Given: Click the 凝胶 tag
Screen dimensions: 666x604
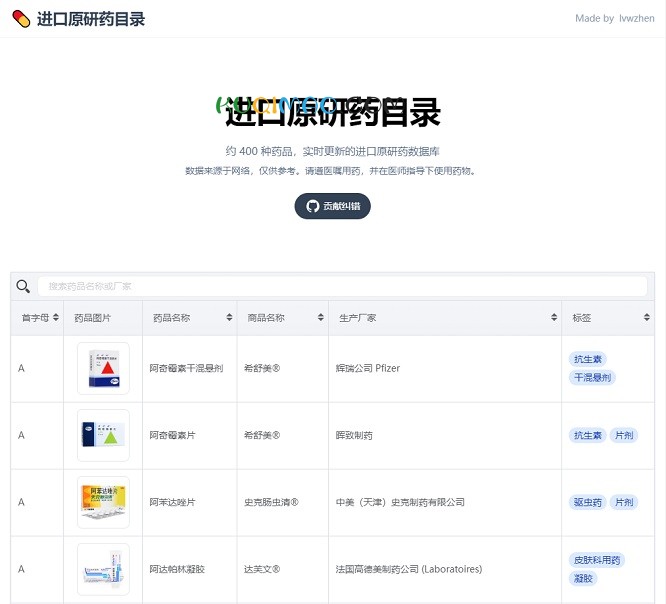Looking at the screenshot, I should click(x=583, y=578).
